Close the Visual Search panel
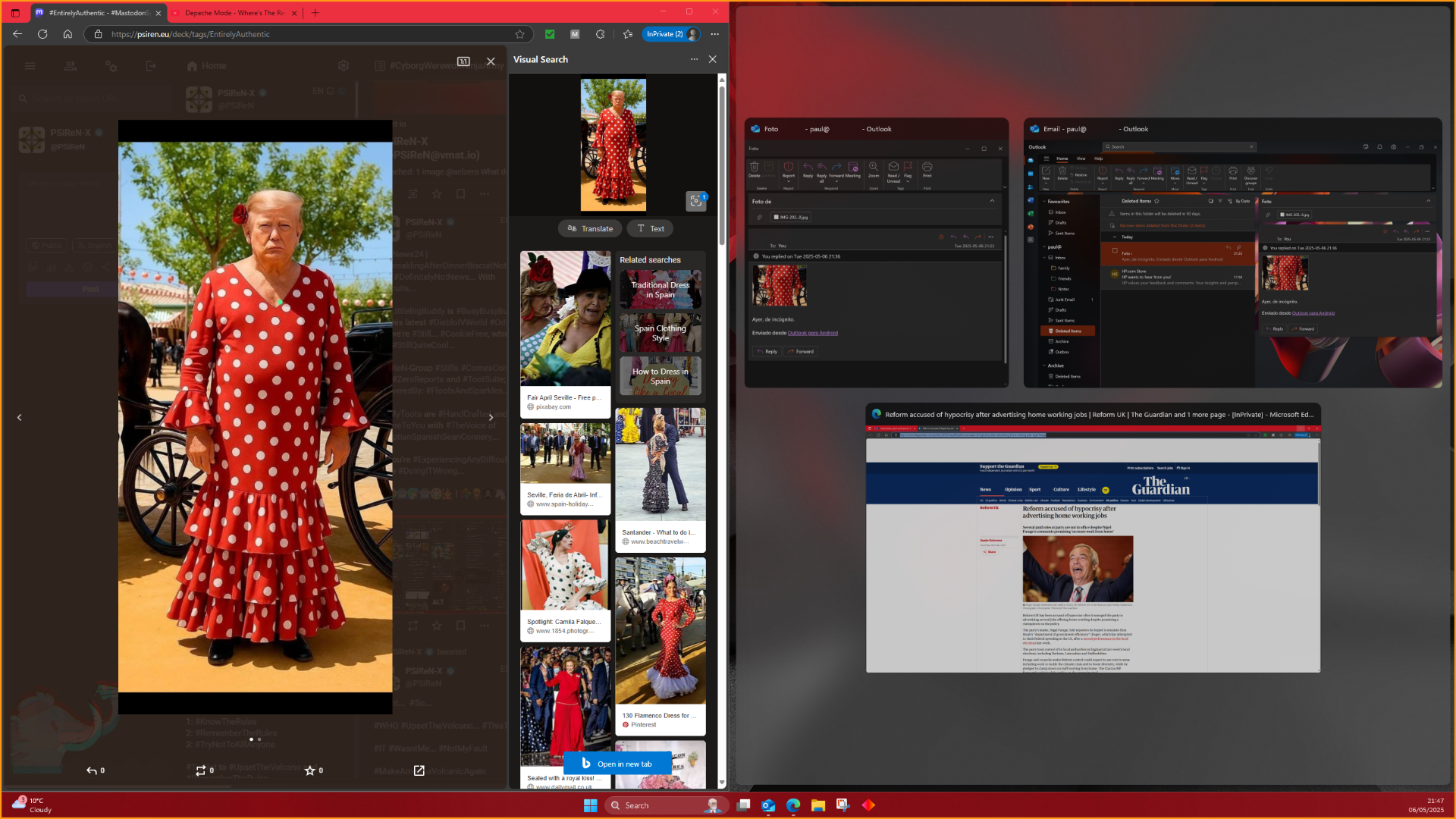Screen dimensions: 1456x819 [713, 59]
